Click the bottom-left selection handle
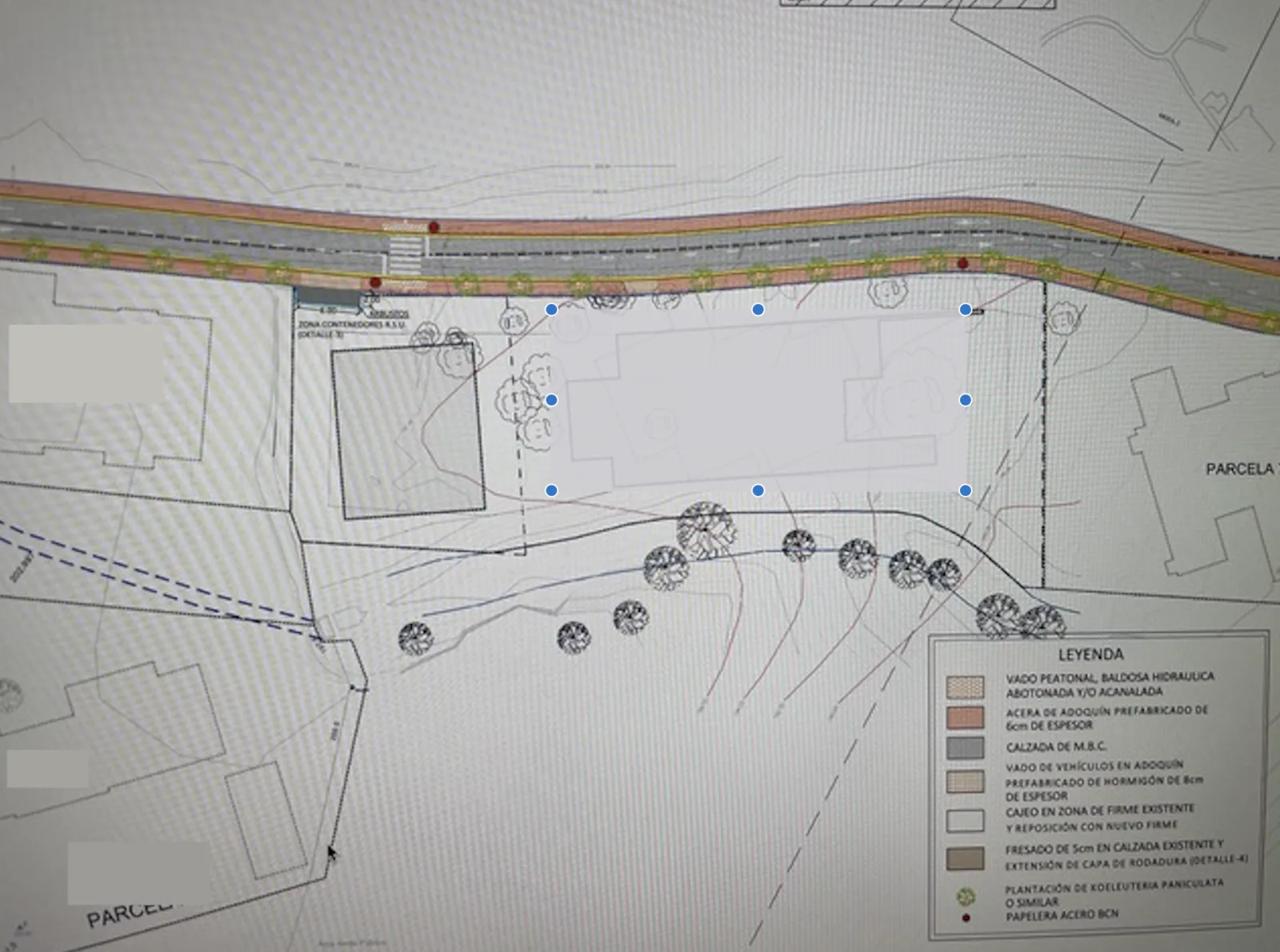The width and height of the screenshot is (1280, 952). (x=551, y=490)
